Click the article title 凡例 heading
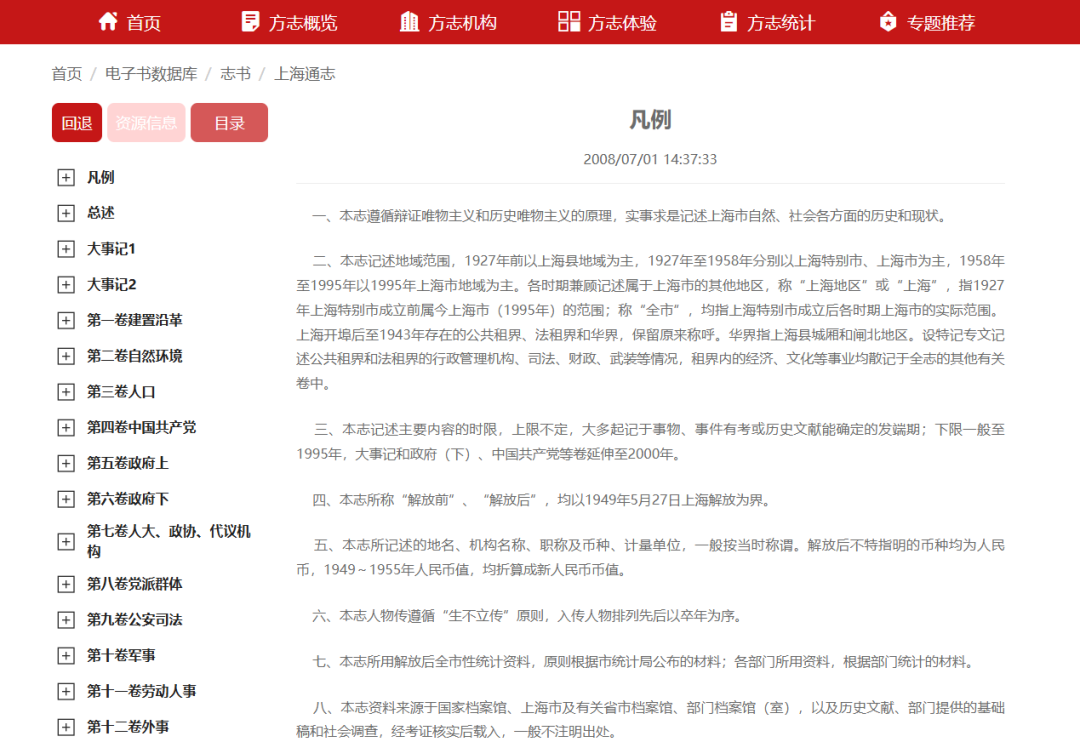The image size is (1080, 742). point(650,120)
